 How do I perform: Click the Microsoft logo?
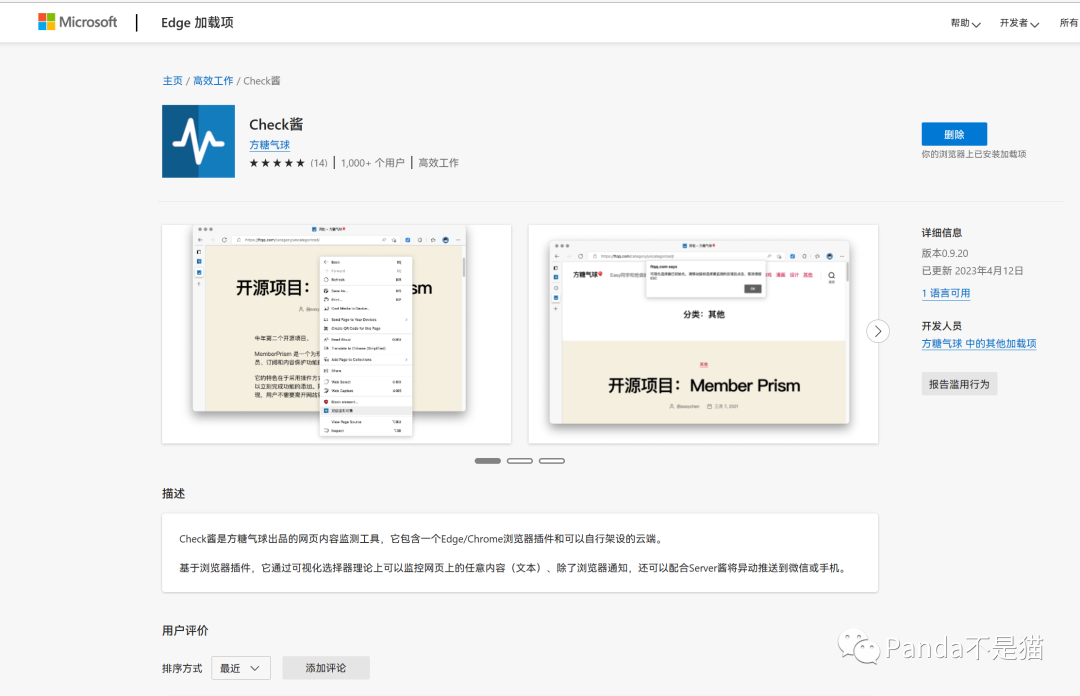tap(77, 22)
